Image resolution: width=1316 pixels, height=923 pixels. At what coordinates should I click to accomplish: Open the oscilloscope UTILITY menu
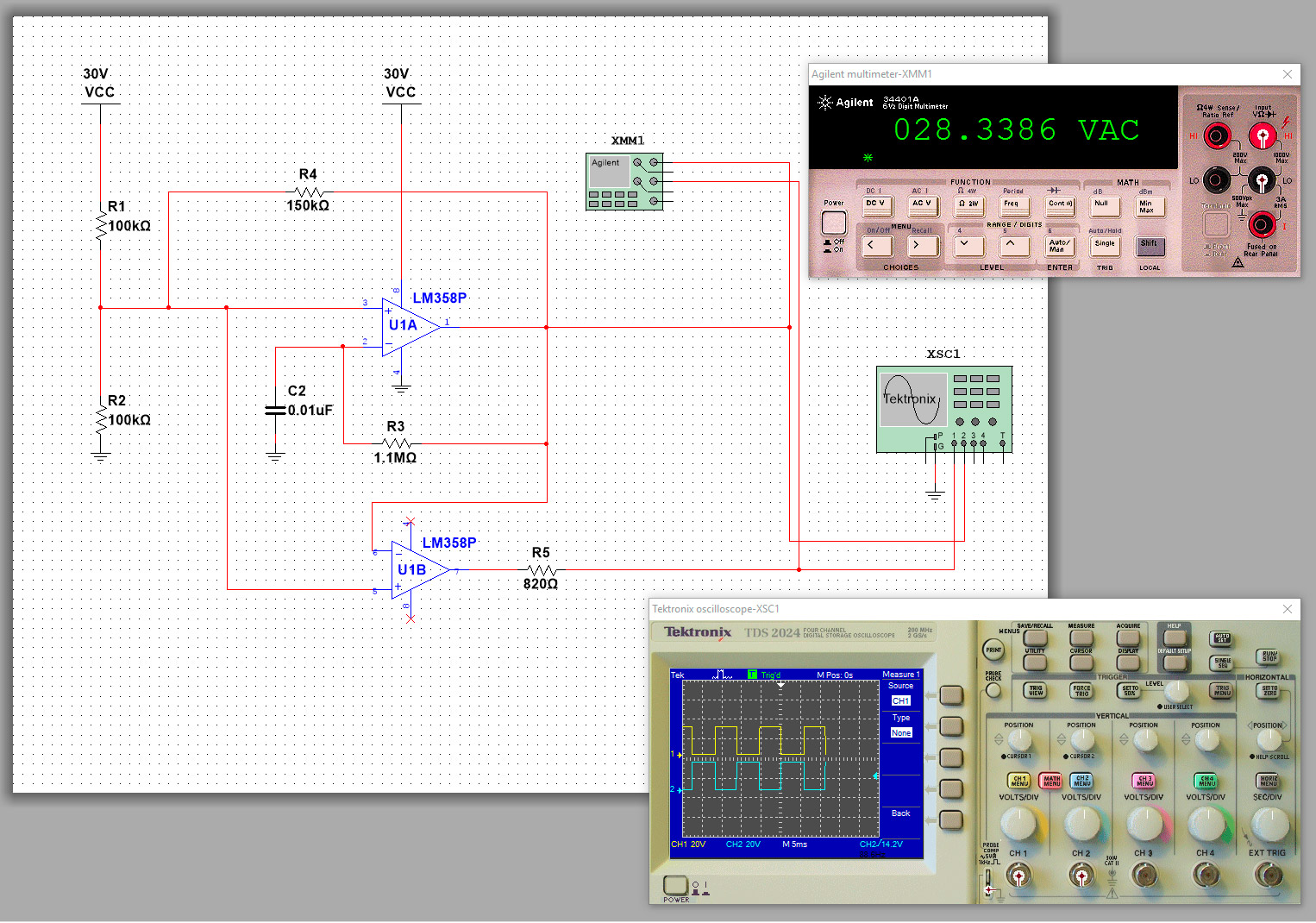coord(1035,662)
